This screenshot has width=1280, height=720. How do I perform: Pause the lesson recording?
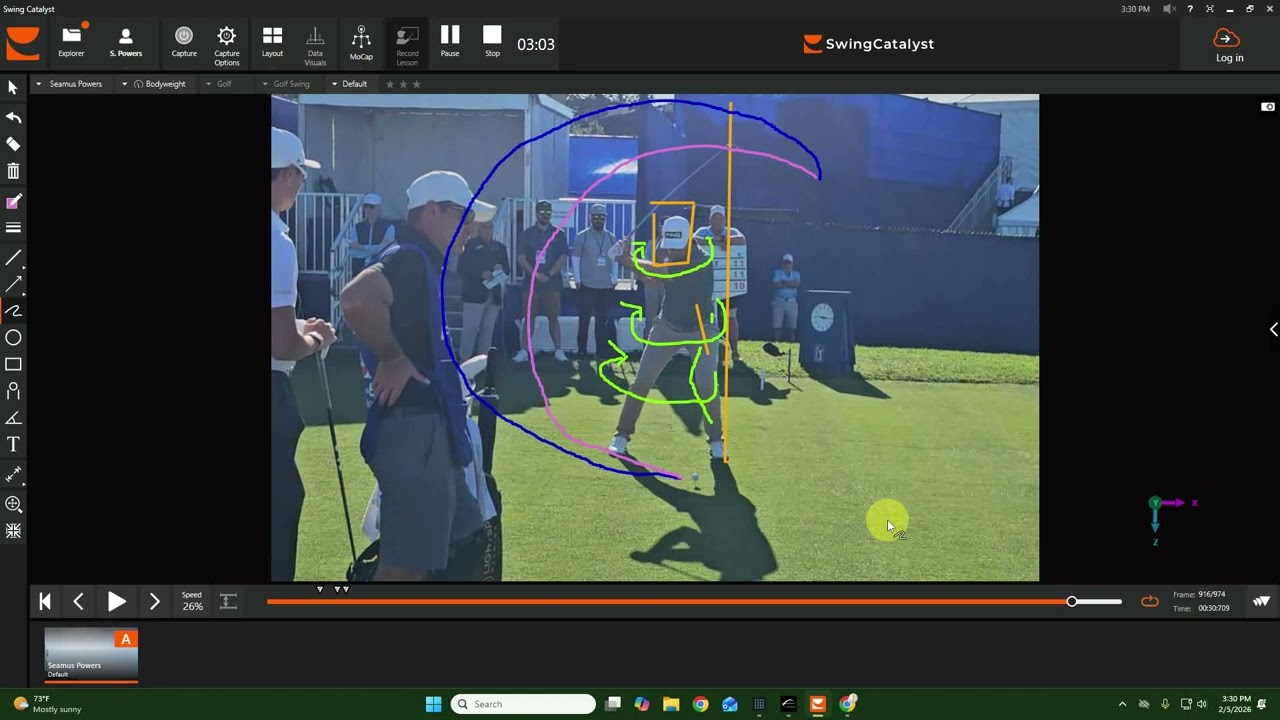[x=450, y=42]
